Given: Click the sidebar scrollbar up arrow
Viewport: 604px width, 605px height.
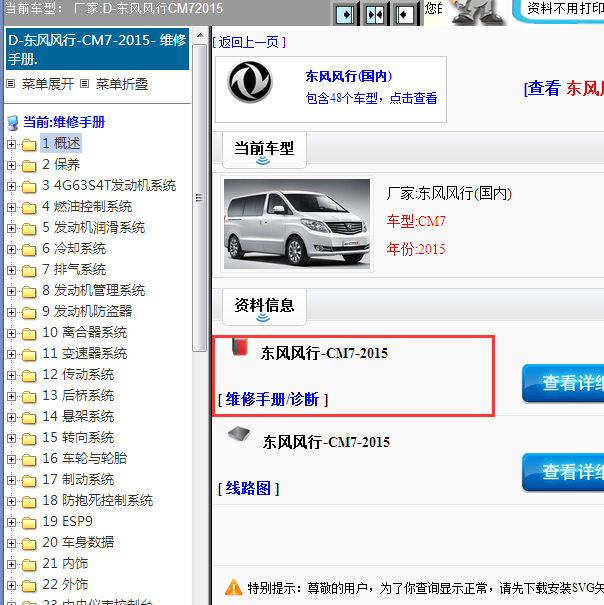Looking at the screenshot, I should pos(200,35).
